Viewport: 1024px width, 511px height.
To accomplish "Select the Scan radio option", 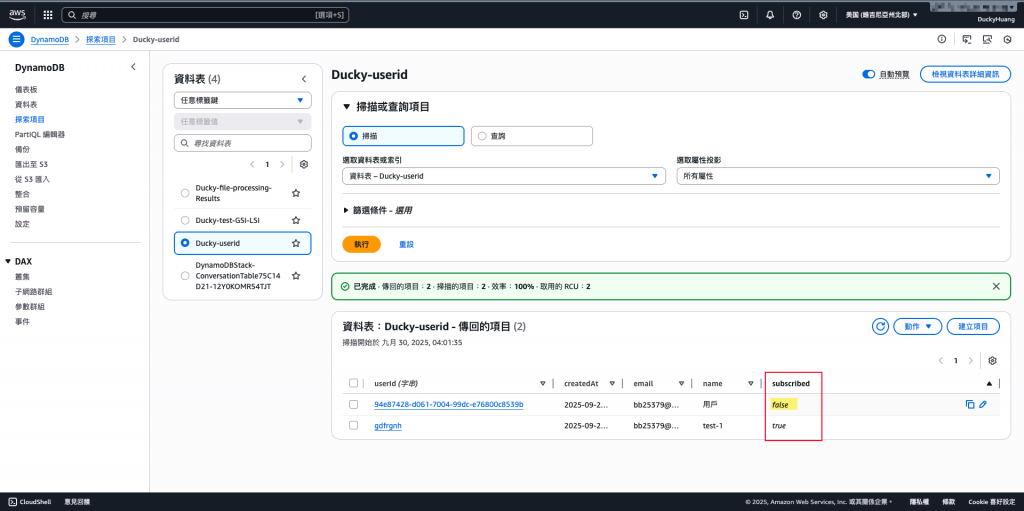I will point(354,136).
